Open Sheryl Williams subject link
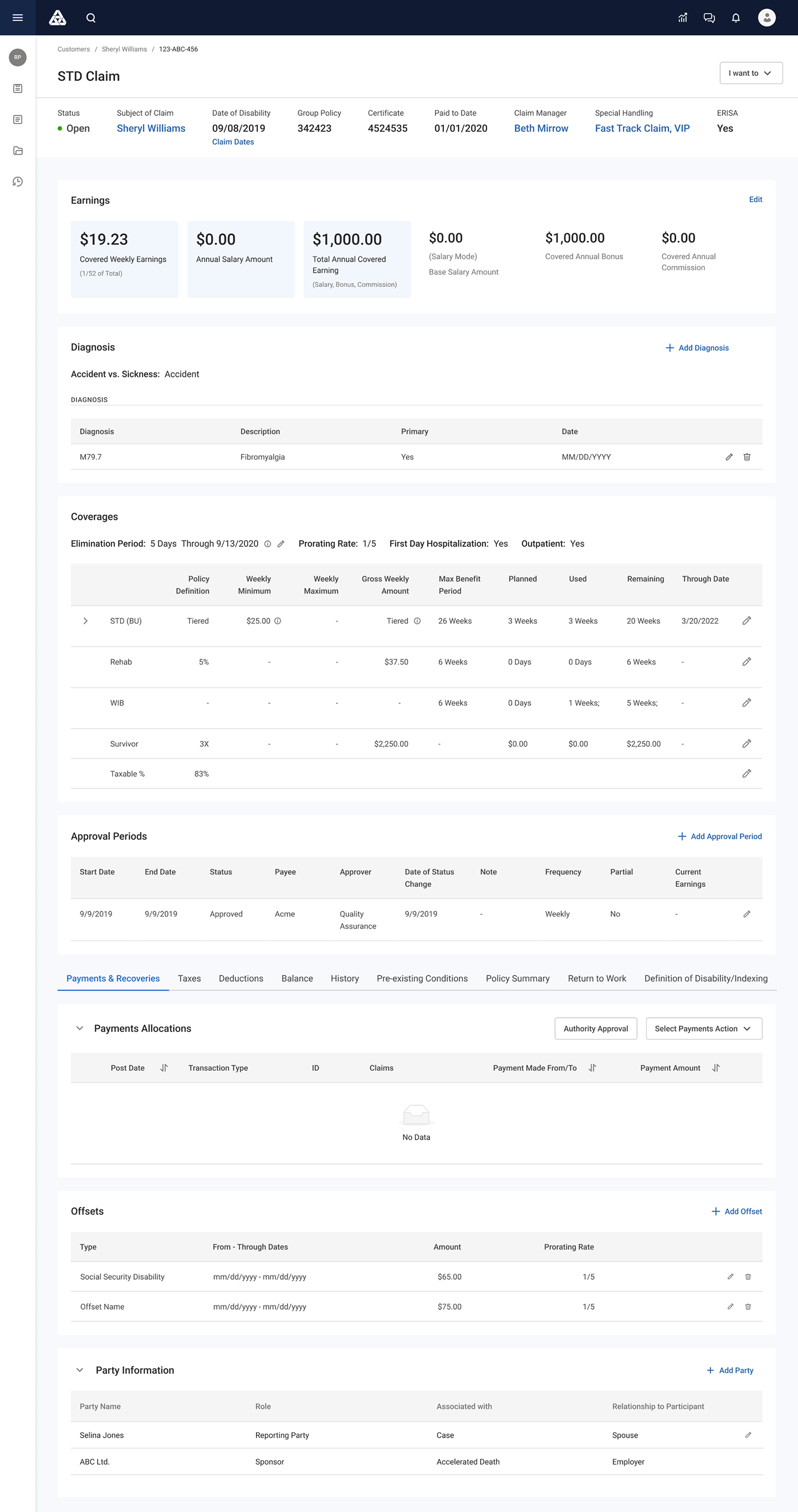Viewport: 798px width, 1512px height. [x=151, y=129]
